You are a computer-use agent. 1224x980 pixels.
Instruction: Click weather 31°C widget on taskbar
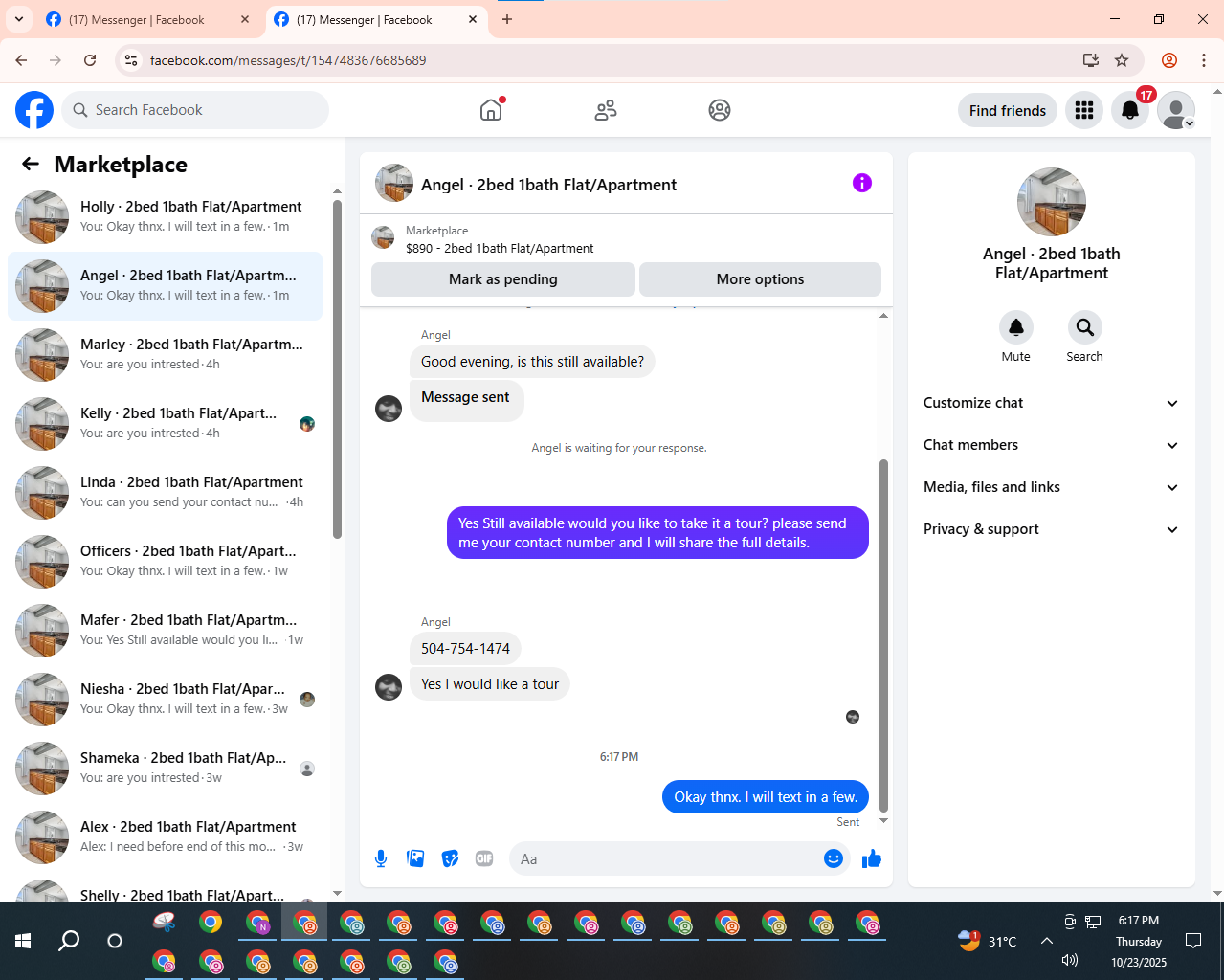pos(988,941)
